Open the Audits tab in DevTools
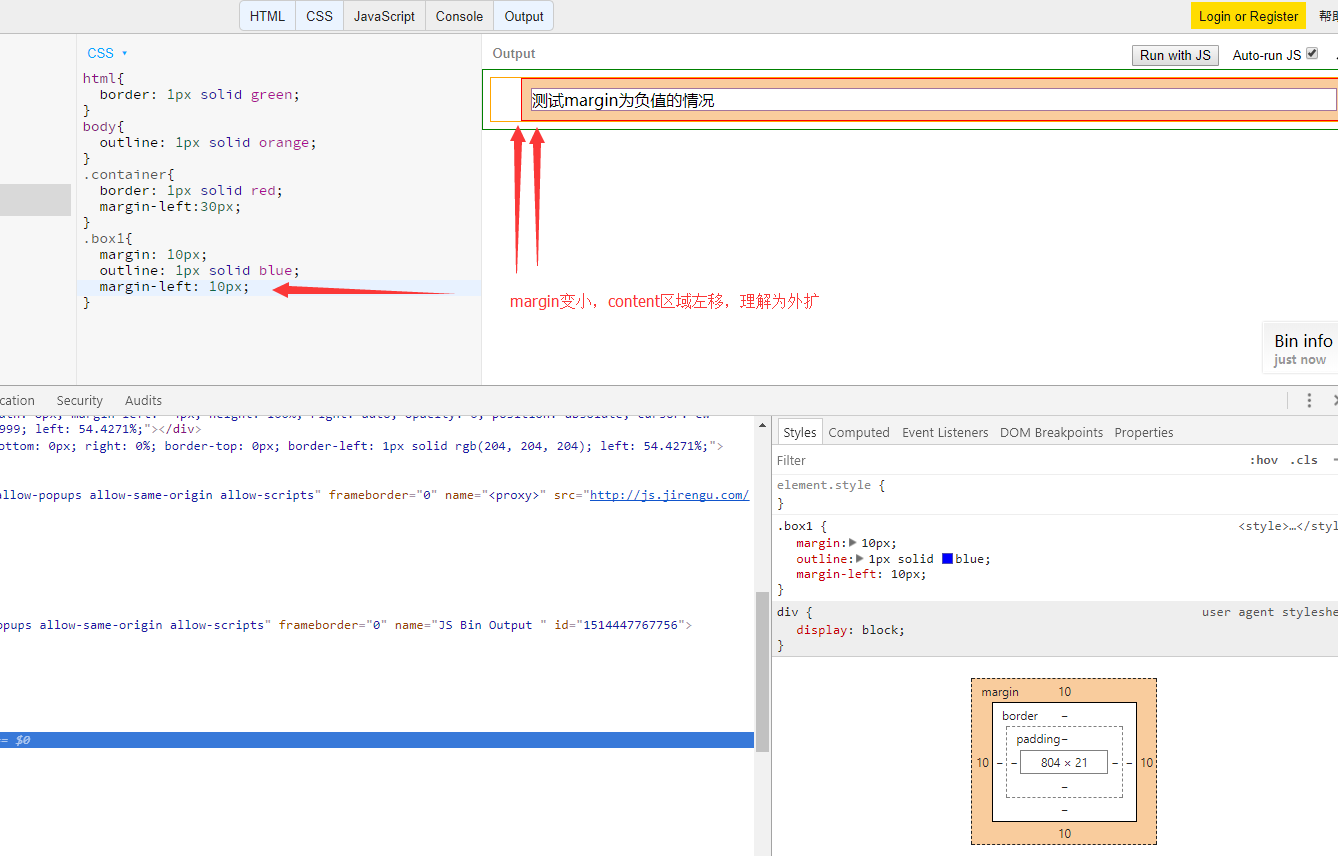Image resolution: width=1338 pixels, height=856 pixels. (143, 400)
